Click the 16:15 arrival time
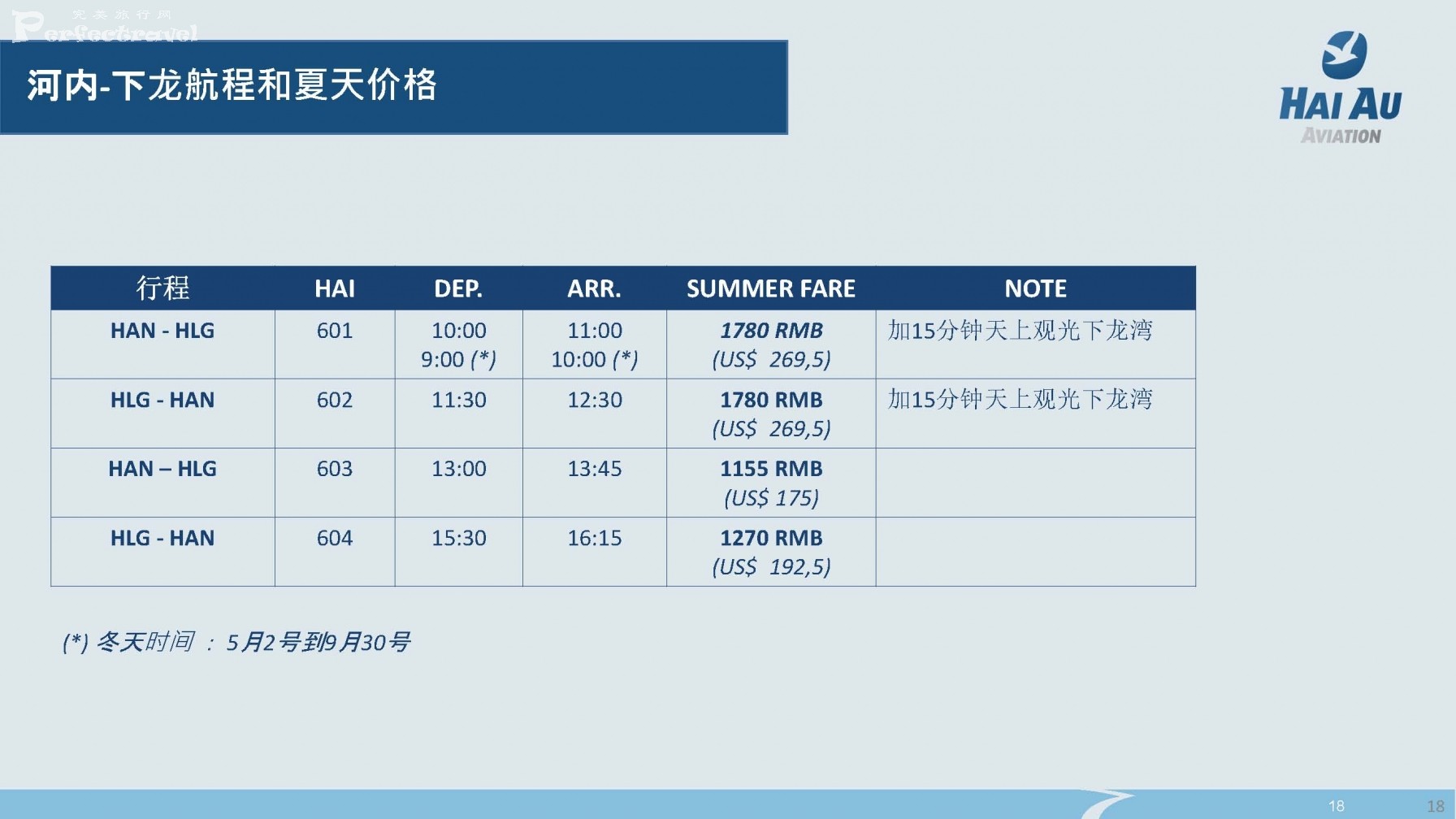This screenshot has height=819, width=1456. (x=595, y=538)
